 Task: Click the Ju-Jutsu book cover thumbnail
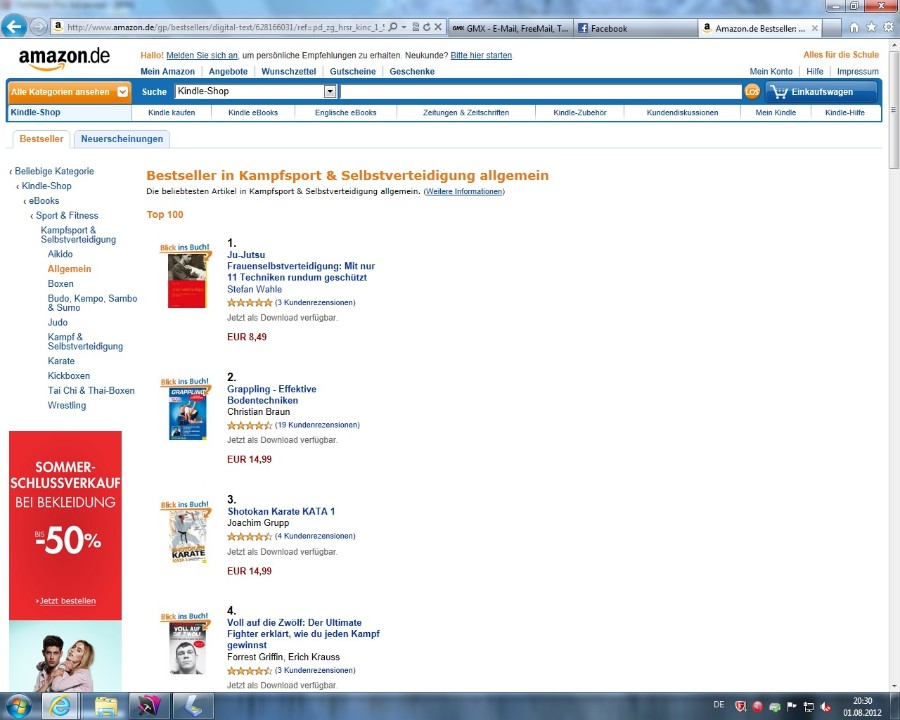point(187,280)
